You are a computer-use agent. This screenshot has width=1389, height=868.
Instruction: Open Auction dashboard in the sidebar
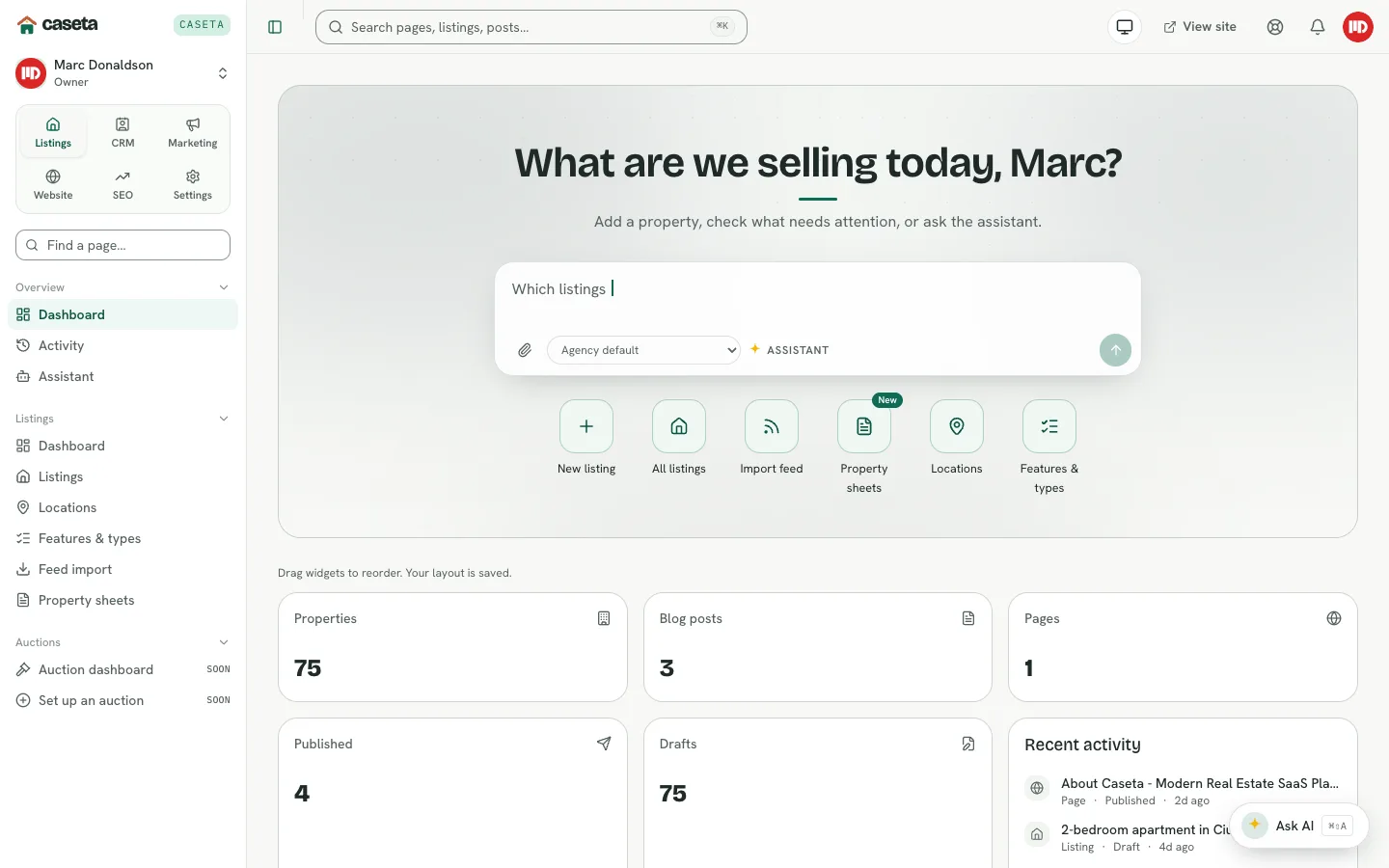click(123, 669)
